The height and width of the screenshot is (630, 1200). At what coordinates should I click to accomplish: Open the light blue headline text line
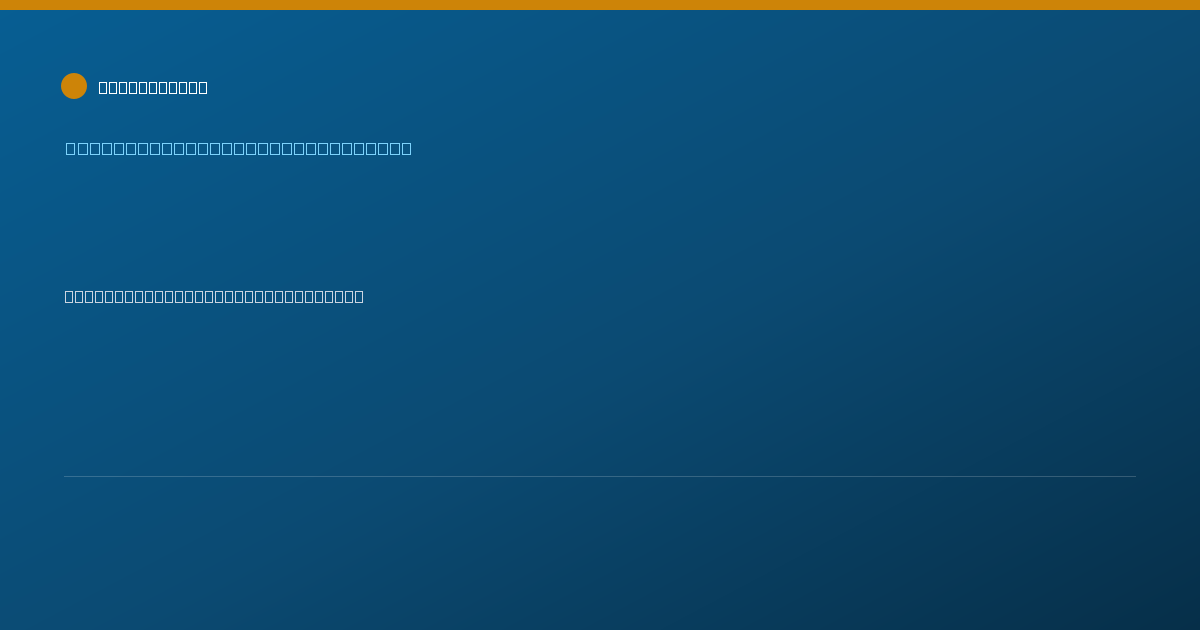(239, 149)
